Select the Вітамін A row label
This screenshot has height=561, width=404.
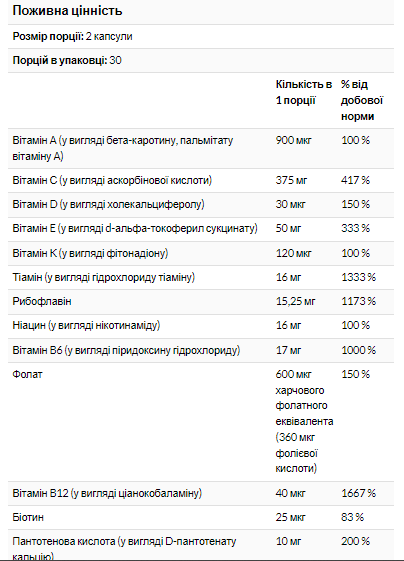(x=122, y=148)
